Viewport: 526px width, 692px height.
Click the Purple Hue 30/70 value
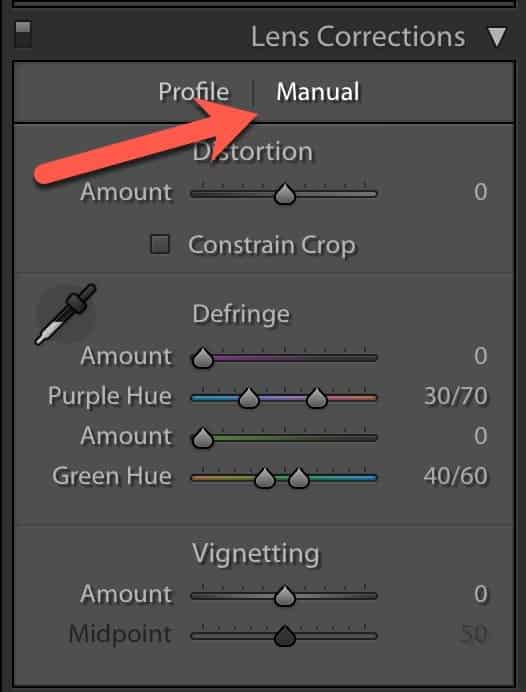pyautogui.click(x=456, y=396)
